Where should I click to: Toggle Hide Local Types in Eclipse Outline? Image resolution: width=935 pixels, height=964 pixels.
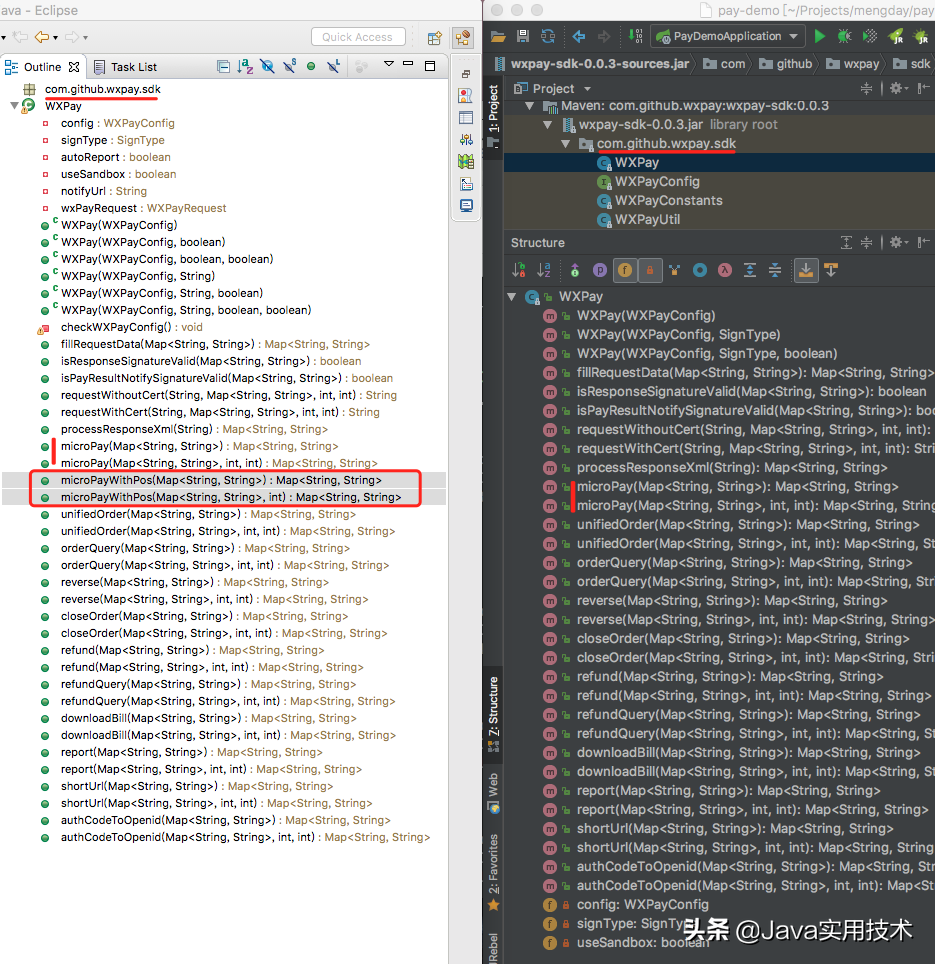[333, 66]
